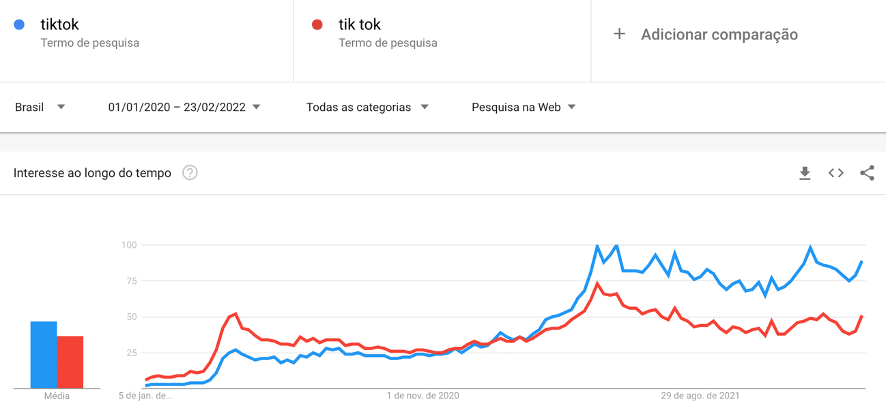The width and height of the screenshot is (887, 414).
Task: Download the interest over time chart data
Action: point(805,173)
